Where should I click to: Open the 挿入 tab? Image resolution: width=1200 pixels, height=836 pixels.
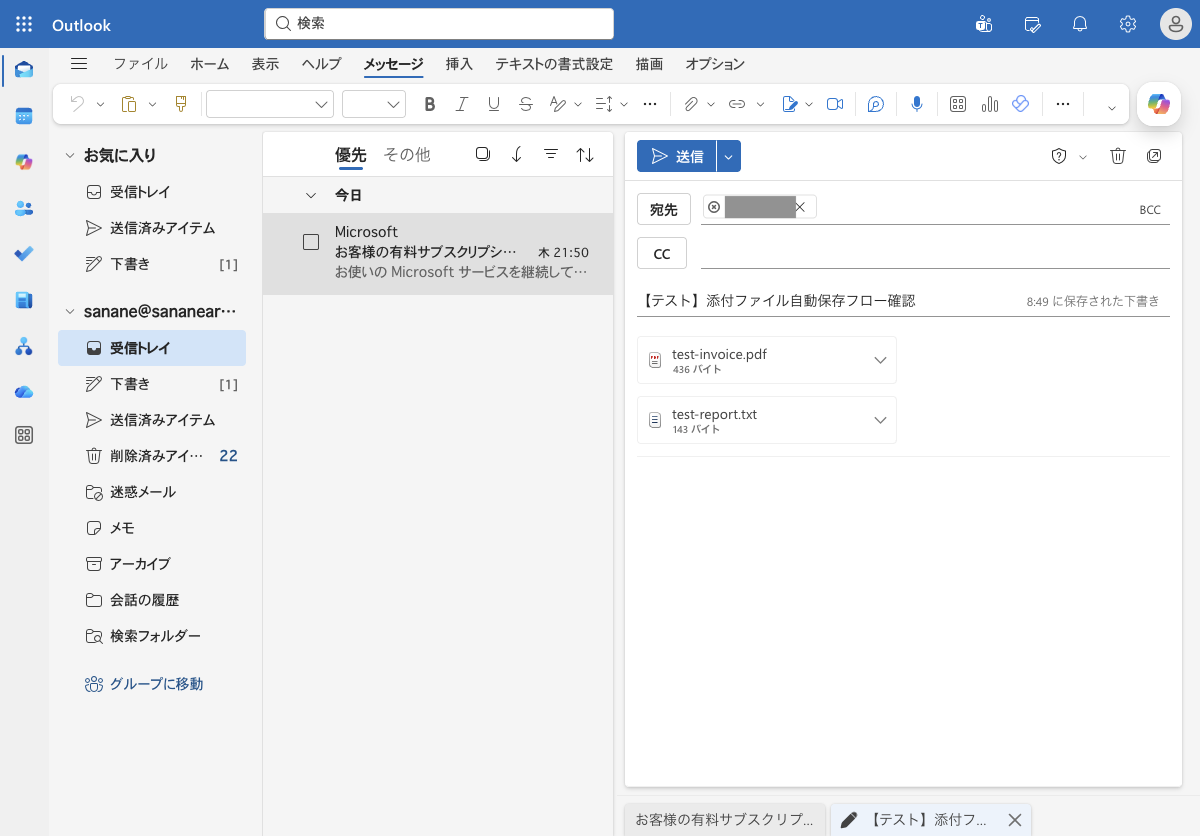459,64
